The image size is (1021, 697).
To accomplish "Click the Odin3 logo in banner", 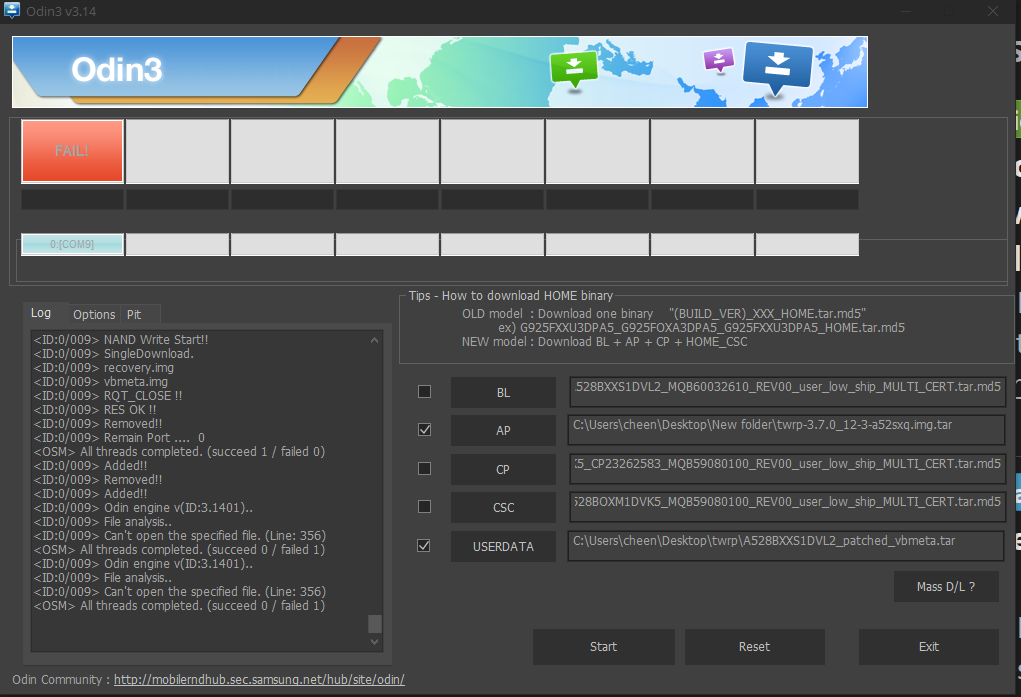I will (x=117, y=70).
